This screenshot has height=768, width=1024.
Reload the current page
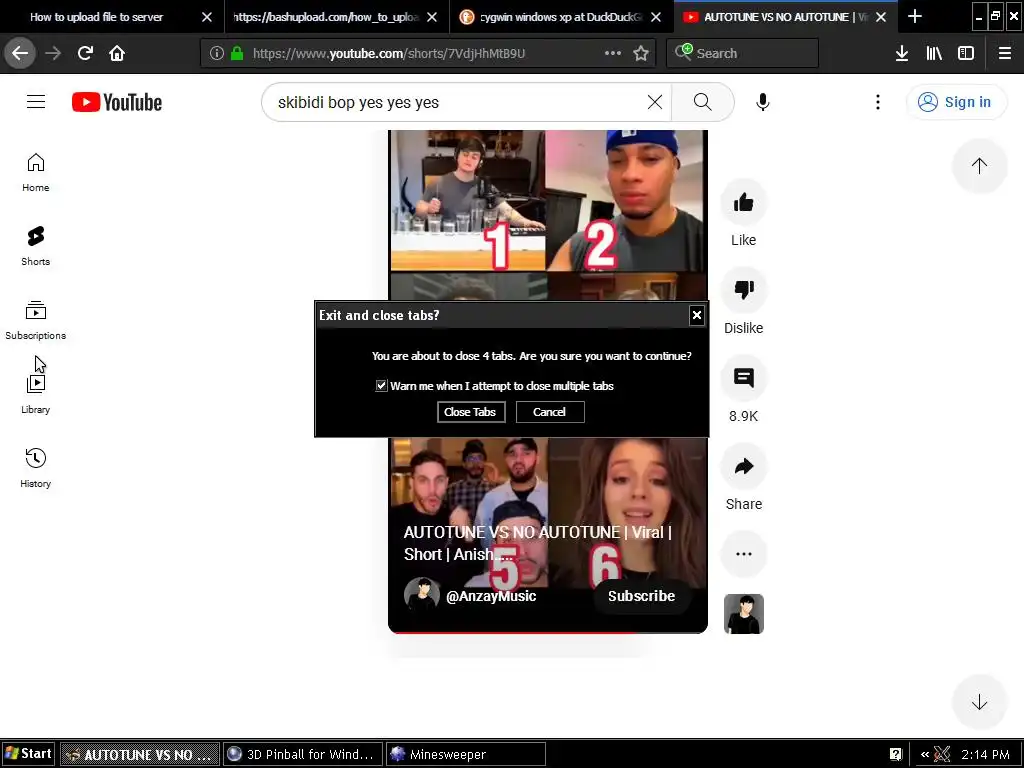[x=85, y=54]
